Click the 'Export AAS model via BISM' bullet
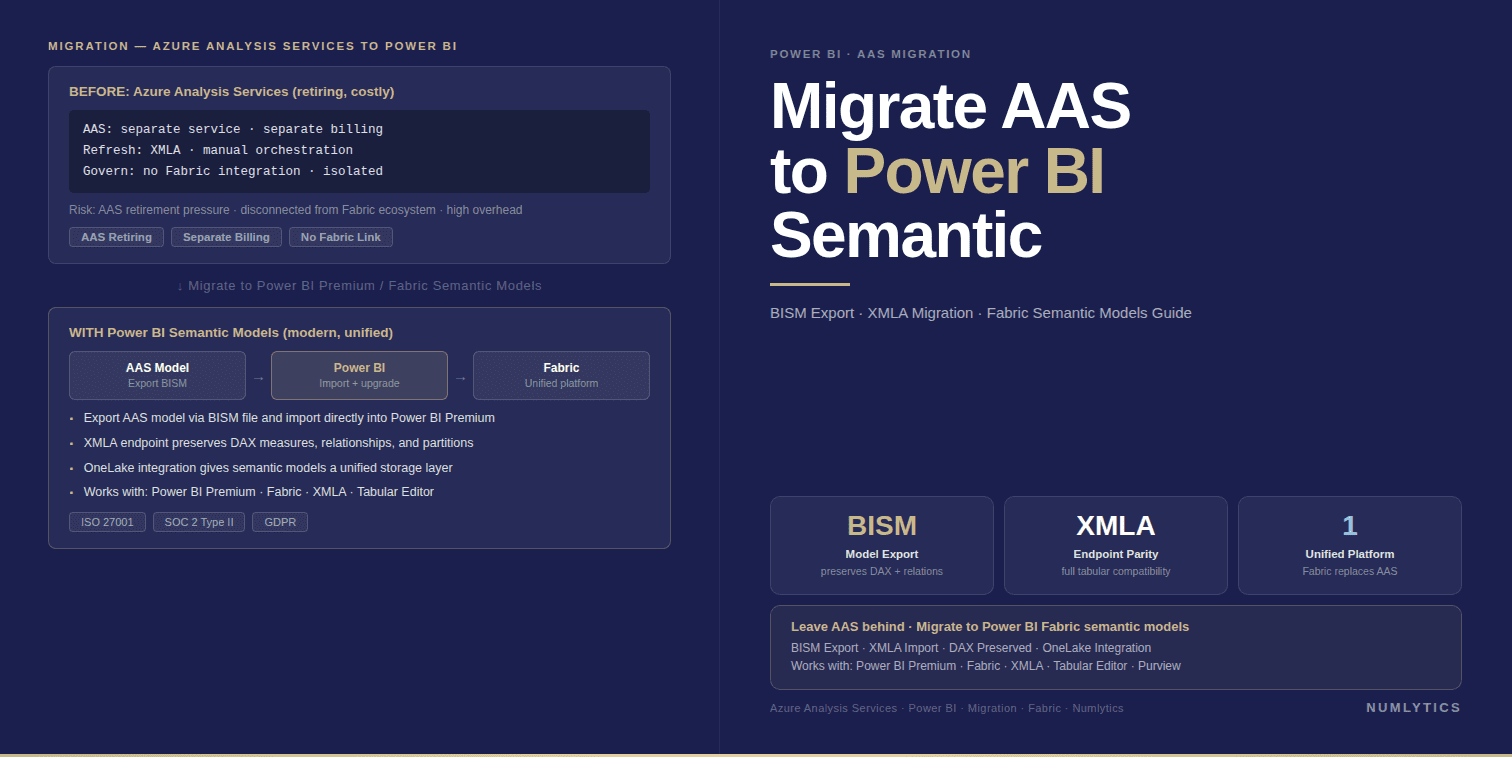1512x757 pixels. (289, 418)
